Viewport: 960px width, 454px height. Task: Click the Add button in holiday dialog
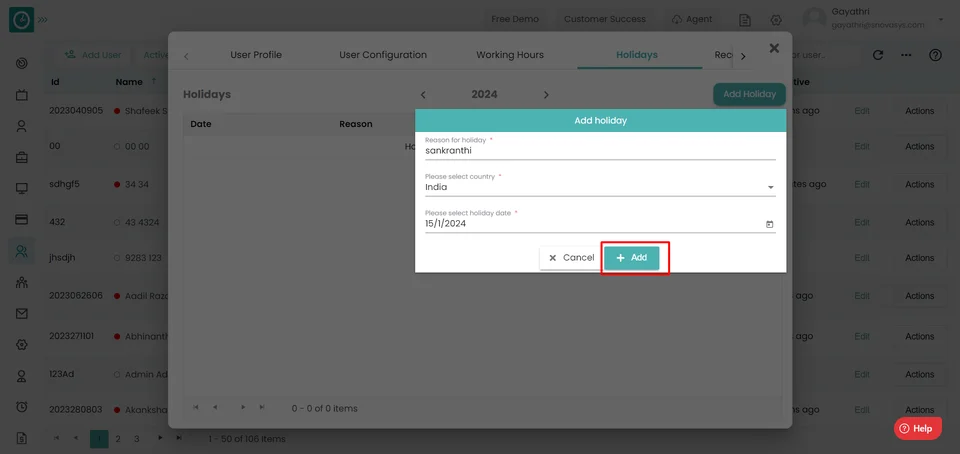631,258
